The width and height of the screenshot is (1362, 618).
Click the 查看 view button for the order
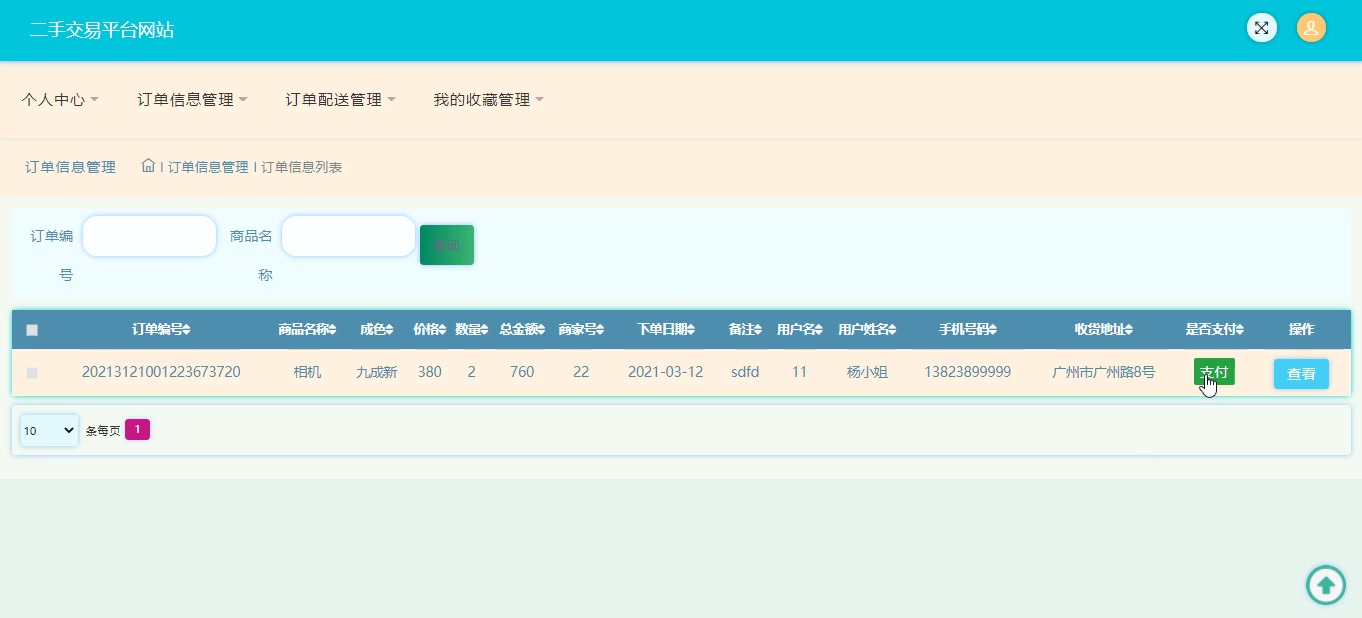(x=1301, y=373)
